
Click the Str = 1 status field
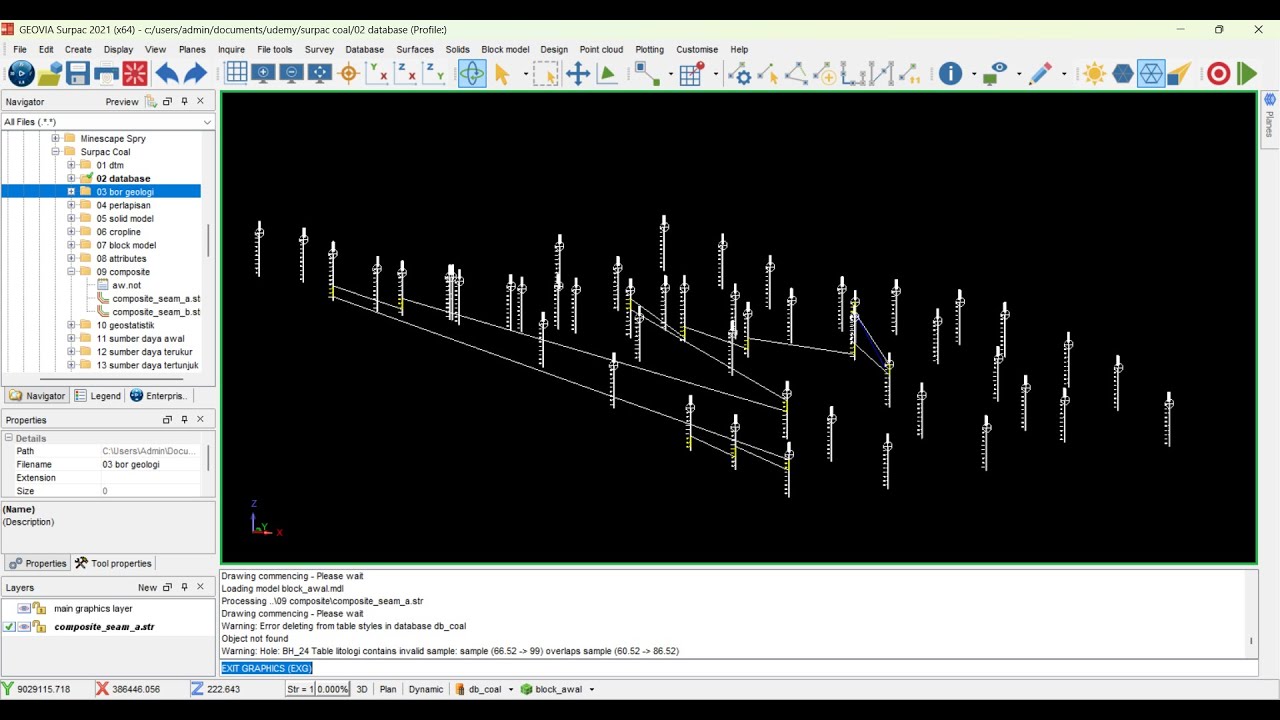pos(300,689)
